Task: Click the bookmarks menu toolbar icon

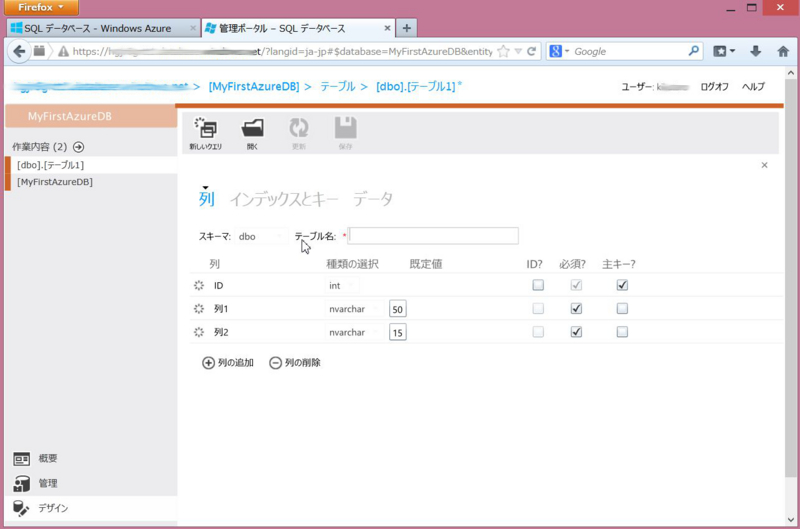Action: pyautogui.click(x=723, y=51)
